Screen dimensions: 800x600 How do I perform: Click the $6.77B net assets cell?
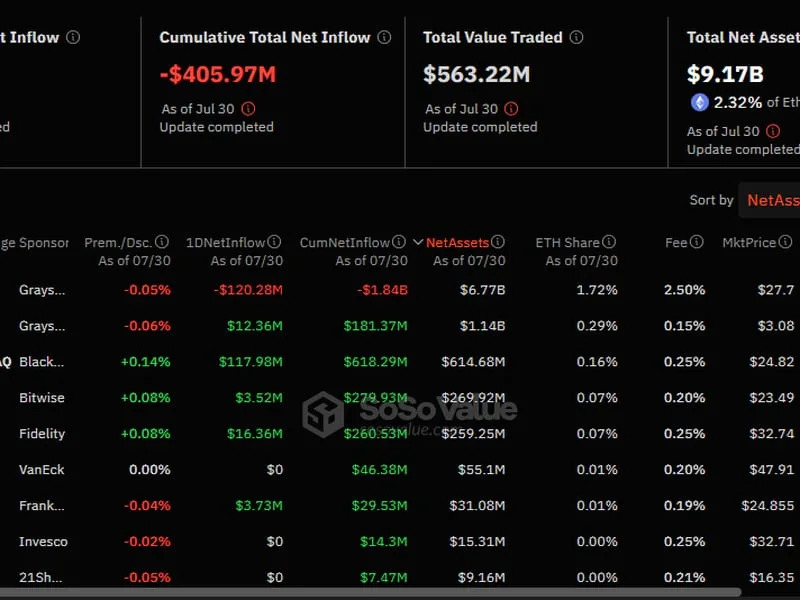pyautogui.click(x=483, y=290)
